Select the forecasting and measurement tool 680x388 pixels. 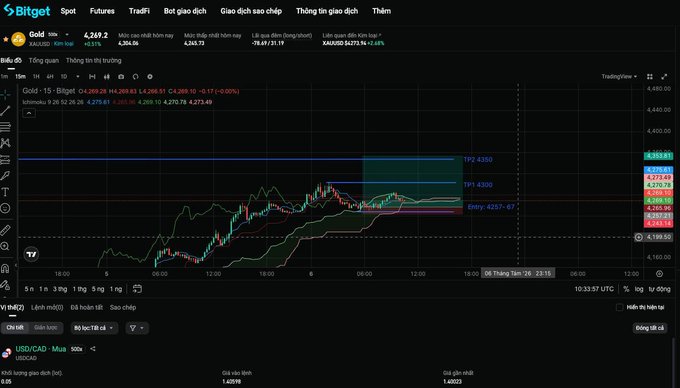click(5, 159)
